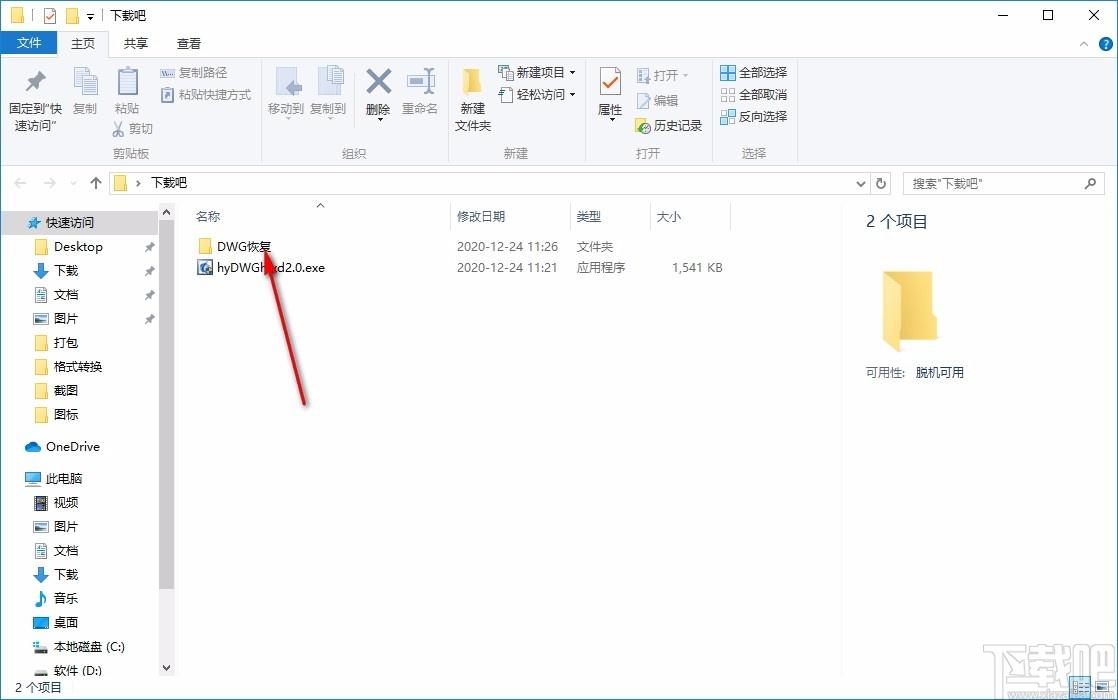Screen dimensions: 1118x700
Task: Open 音乐 under This PC
Action: [x=66, y=599]
